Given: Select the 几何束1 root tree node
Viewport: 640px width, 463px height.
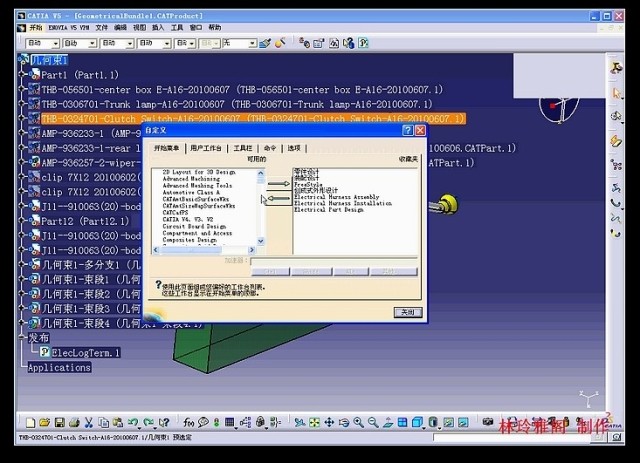Looking at the screenshot, I should (x=49, y=60).
